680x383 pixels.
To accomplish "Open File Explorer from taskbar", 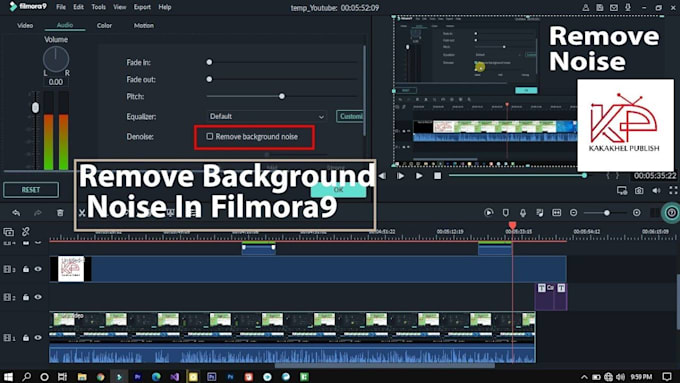I will (x=82, y=376).
